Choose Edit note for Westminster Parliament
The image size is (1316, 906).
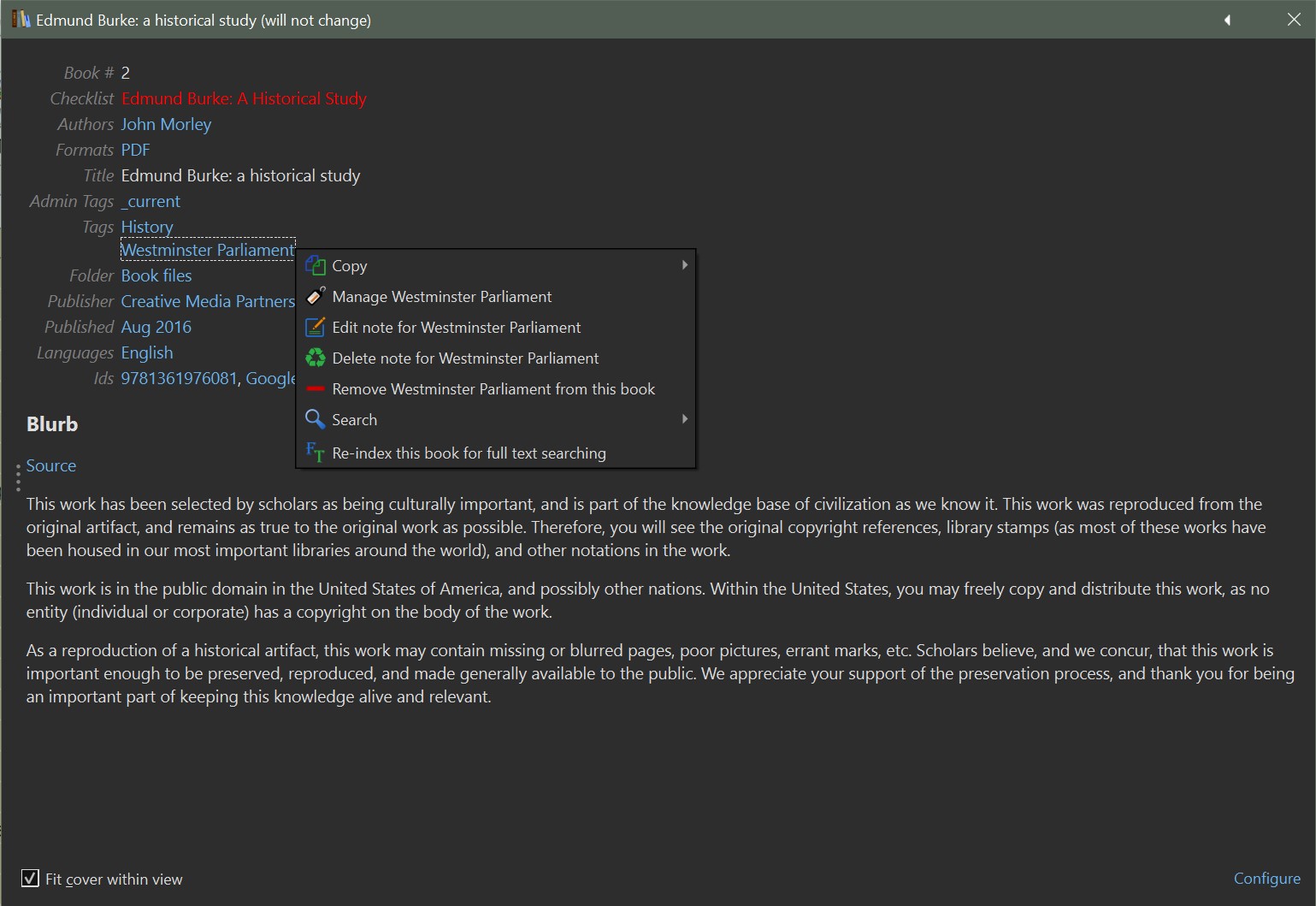[x=456, y=328]
